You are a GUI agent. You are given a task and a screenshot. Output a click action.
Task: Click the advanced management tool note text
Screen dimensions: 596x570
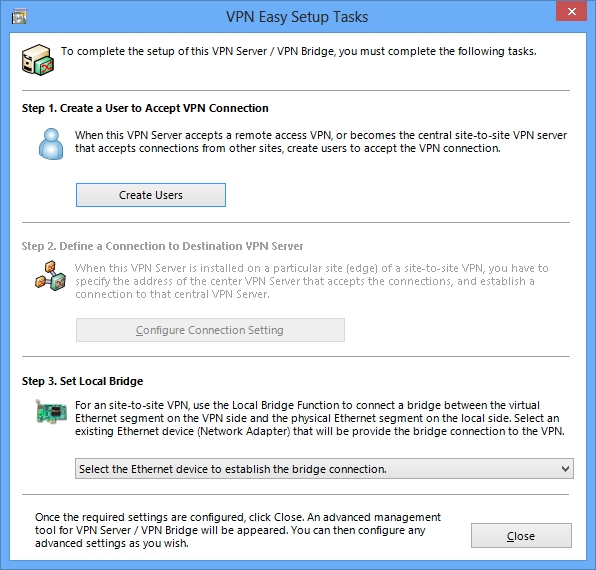pyautogui.click(x=238, y=530)
